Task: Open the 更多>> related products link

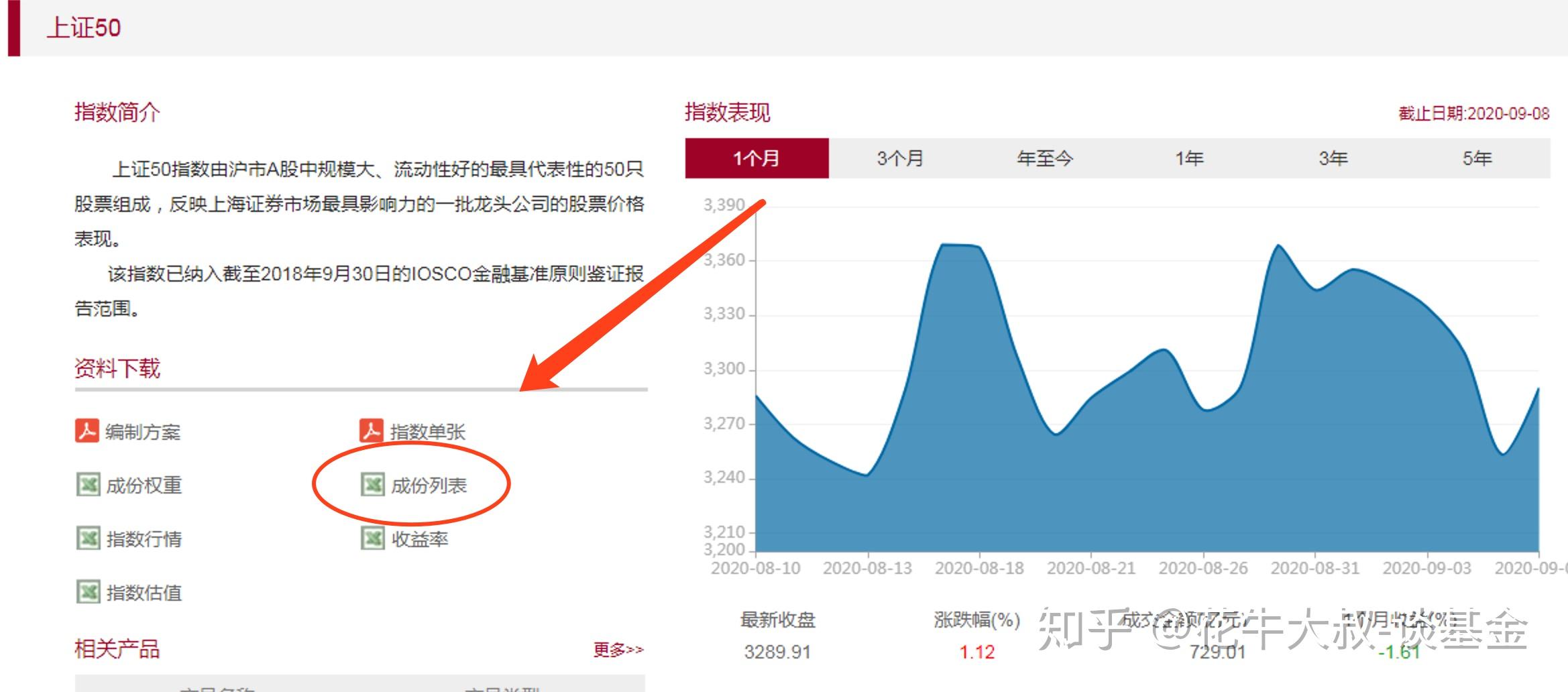Action: click(x=618, y=649)
